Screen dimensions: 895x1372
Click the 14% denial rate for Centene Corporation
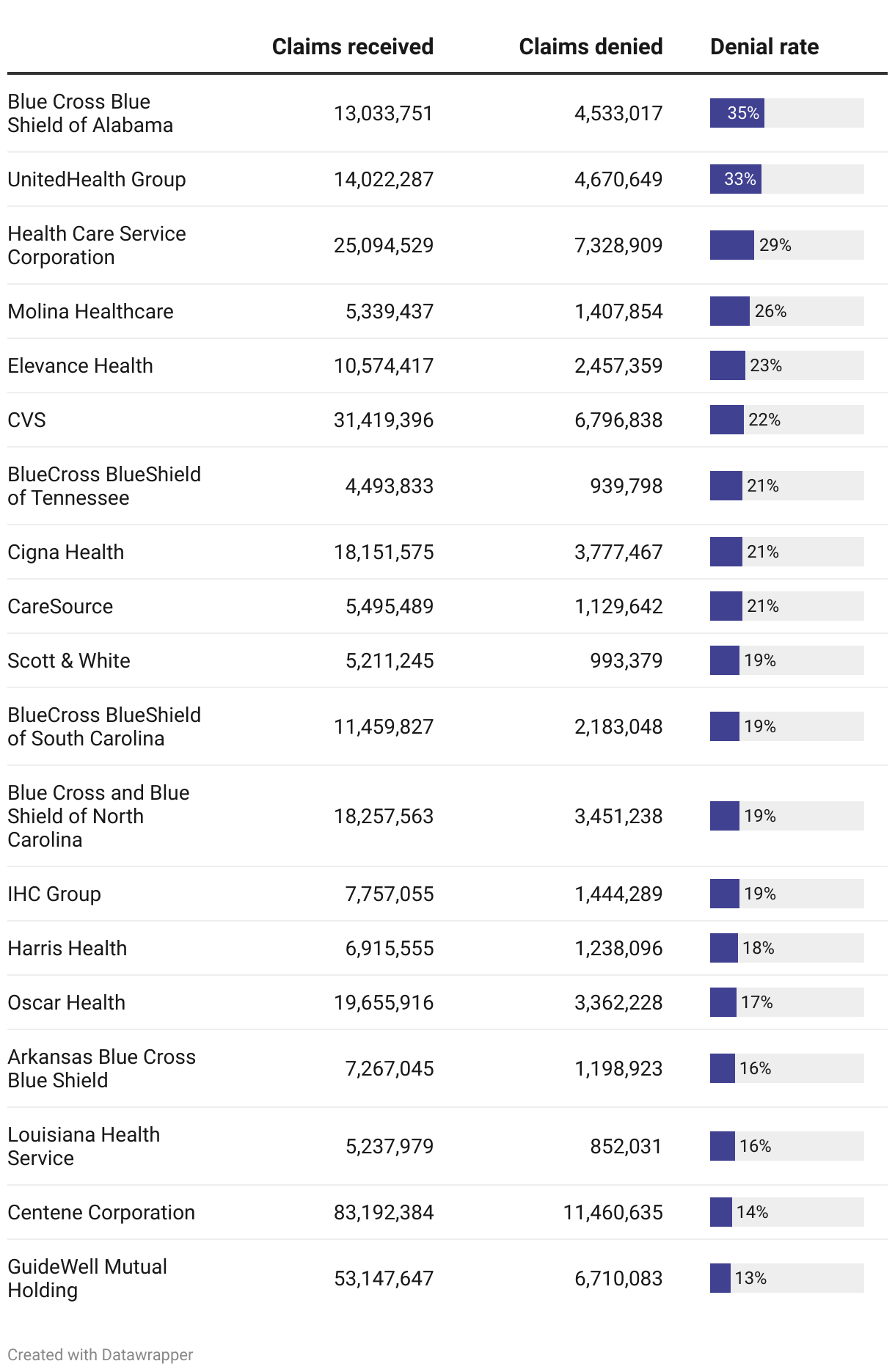coord(753,1212)
